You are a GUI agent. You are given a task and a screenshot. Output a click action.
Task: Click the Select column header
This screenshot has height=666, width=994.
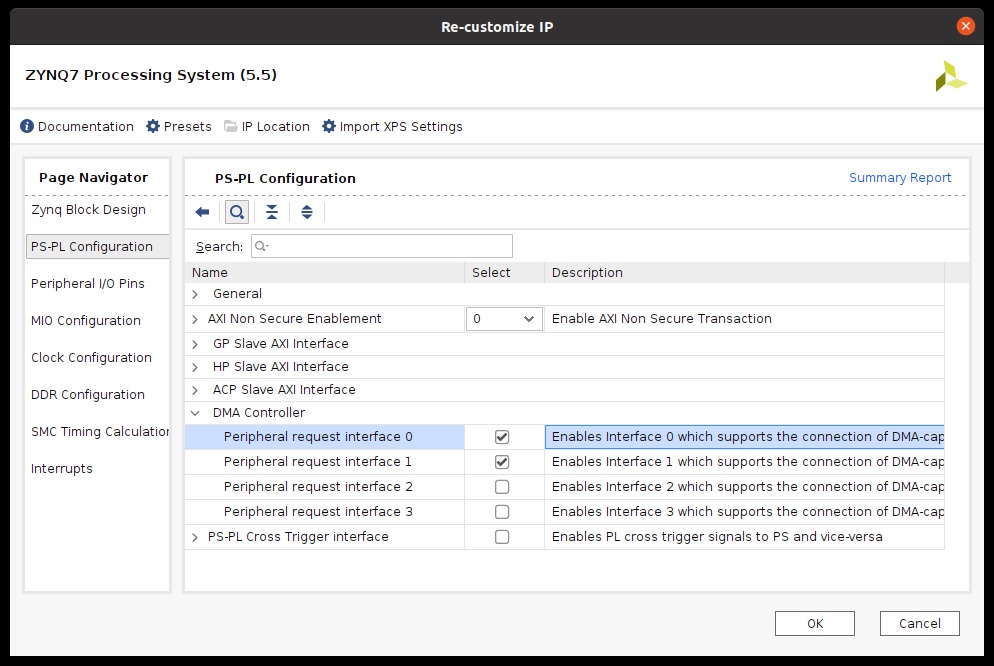point(505,272)
